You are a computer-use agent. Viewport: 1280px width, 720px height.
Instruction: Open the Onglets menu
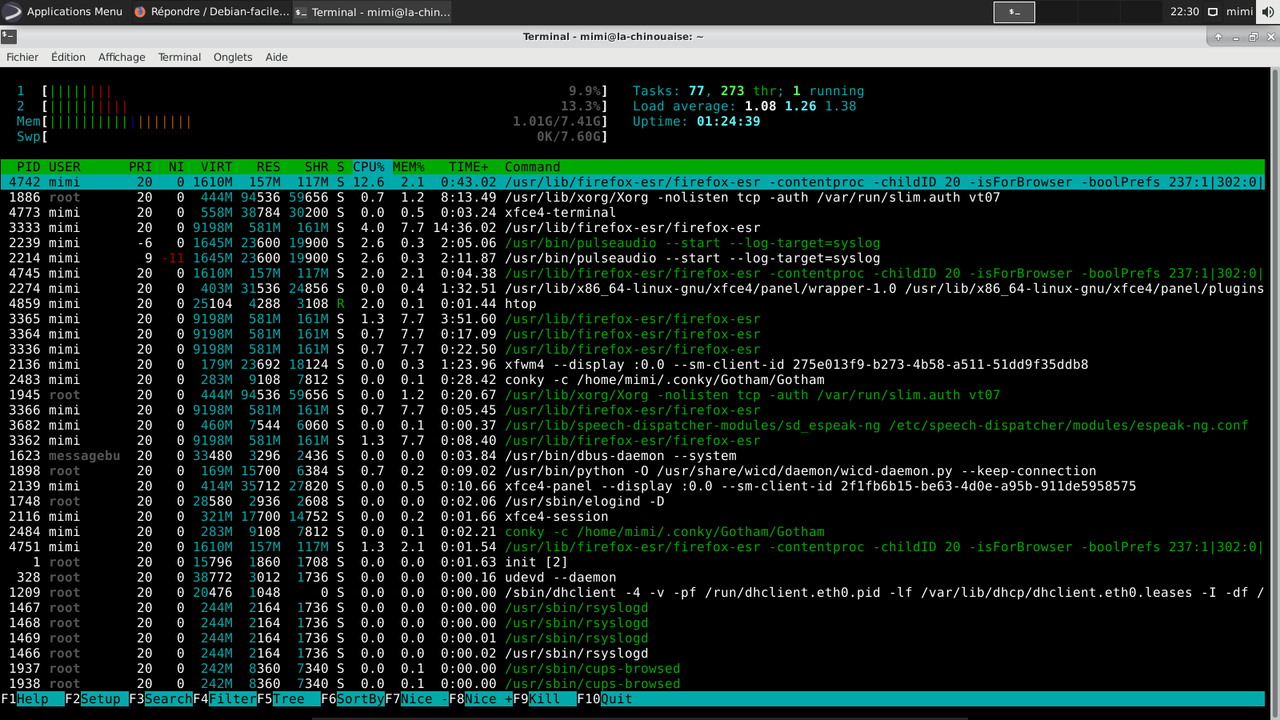(233, 57)
